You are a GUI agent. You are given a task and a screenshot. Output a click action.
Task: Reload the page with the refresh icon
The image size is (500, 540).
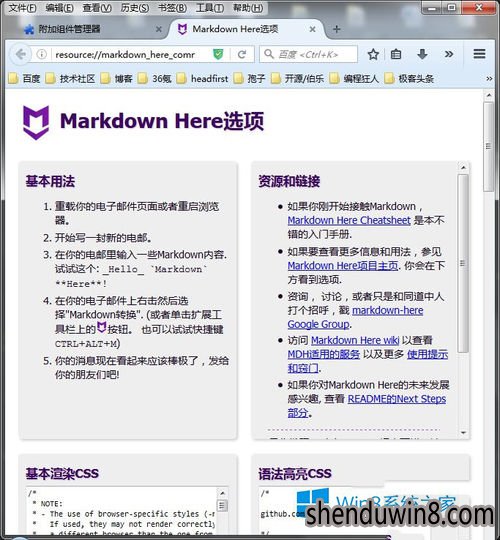coord(242,54)
